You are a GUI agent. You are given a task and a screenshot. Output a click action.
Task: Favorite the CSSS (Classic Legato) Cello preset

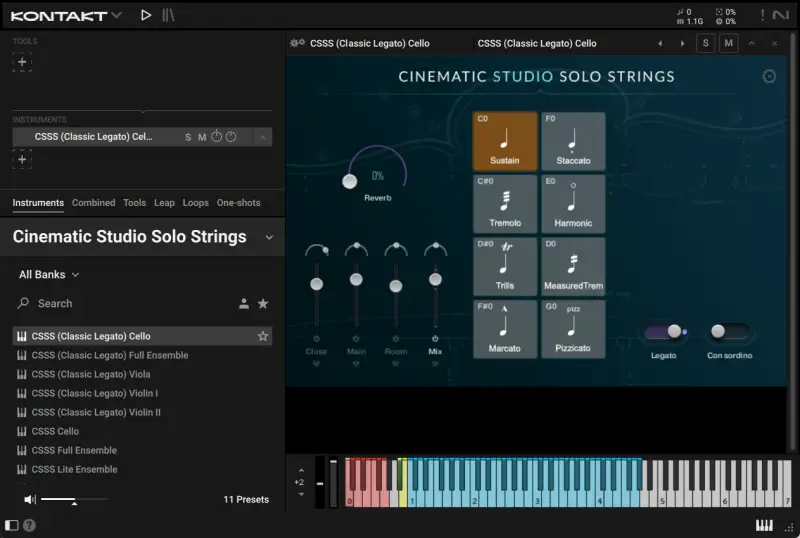[263, 336]
